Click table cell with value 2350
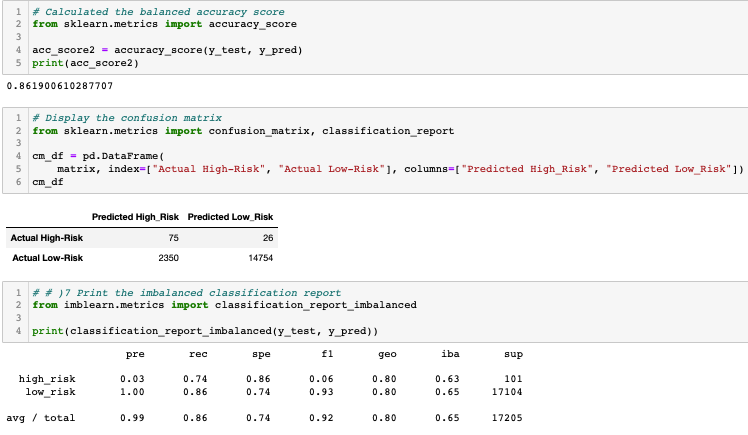 click(x=168, y=258)
